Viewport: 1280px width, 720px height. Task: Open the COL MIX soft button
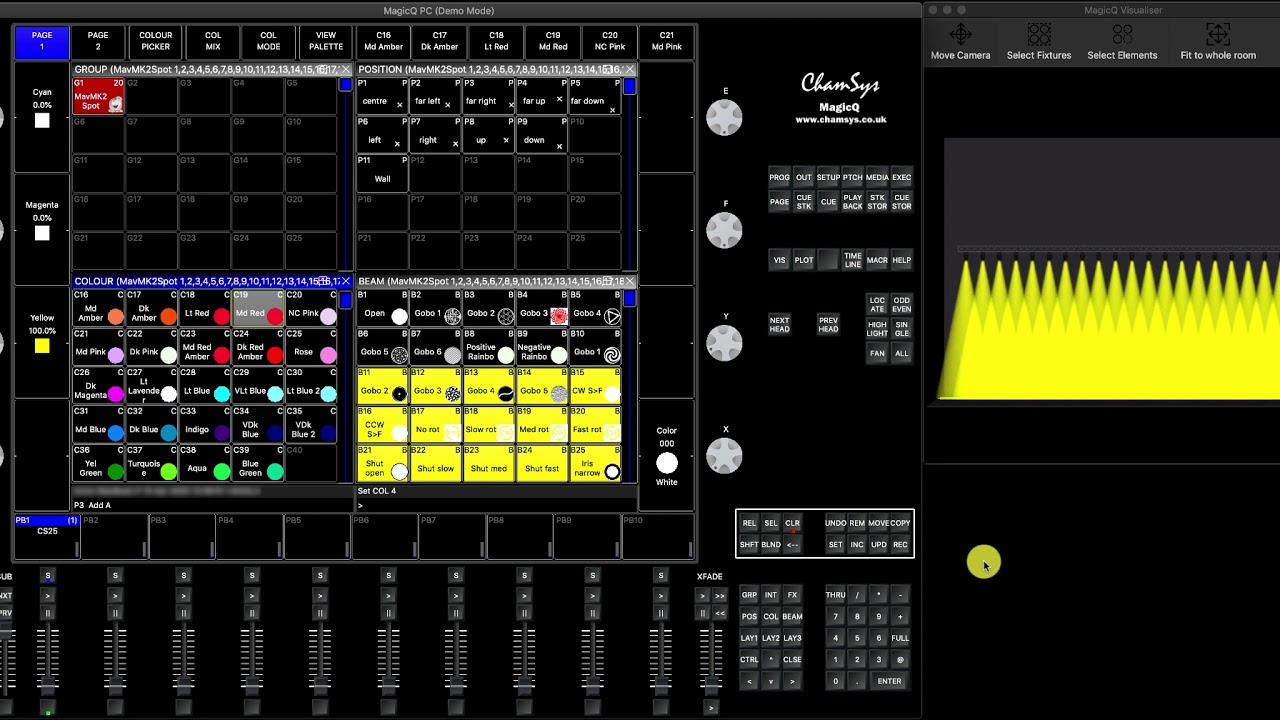(x=212, y=41)
